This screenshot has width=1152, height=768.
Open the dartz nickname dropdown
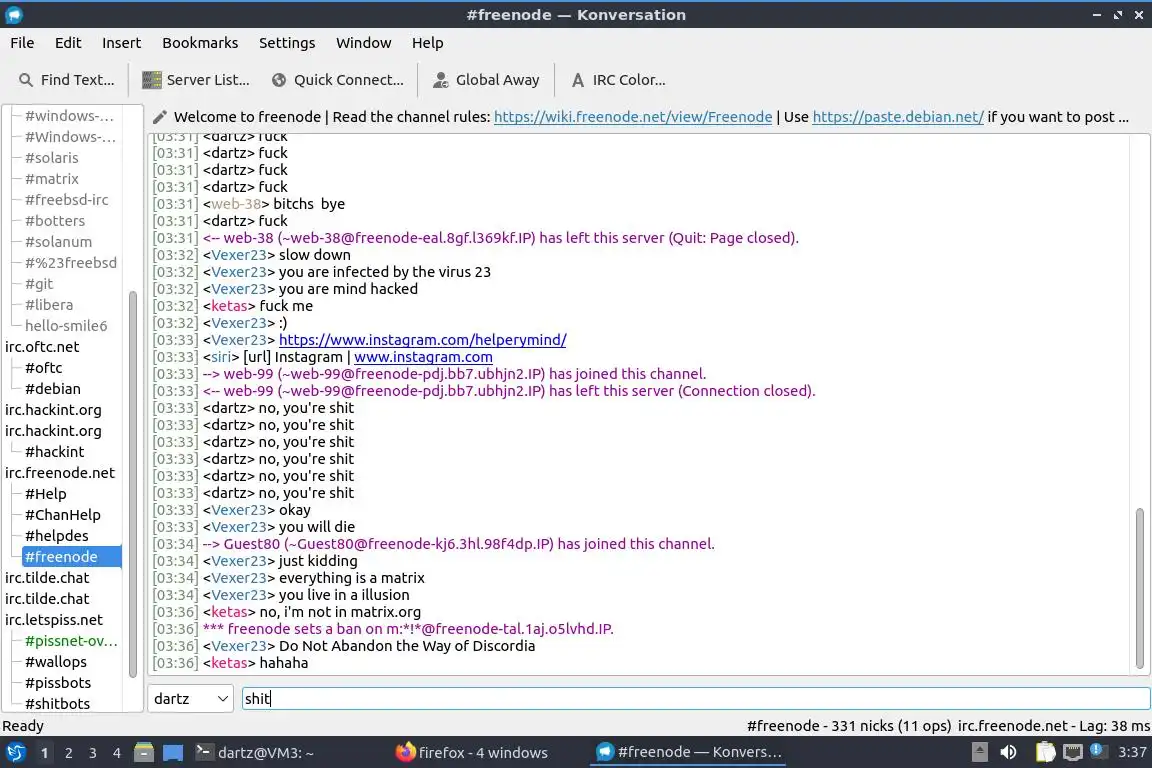click(190, 698)
